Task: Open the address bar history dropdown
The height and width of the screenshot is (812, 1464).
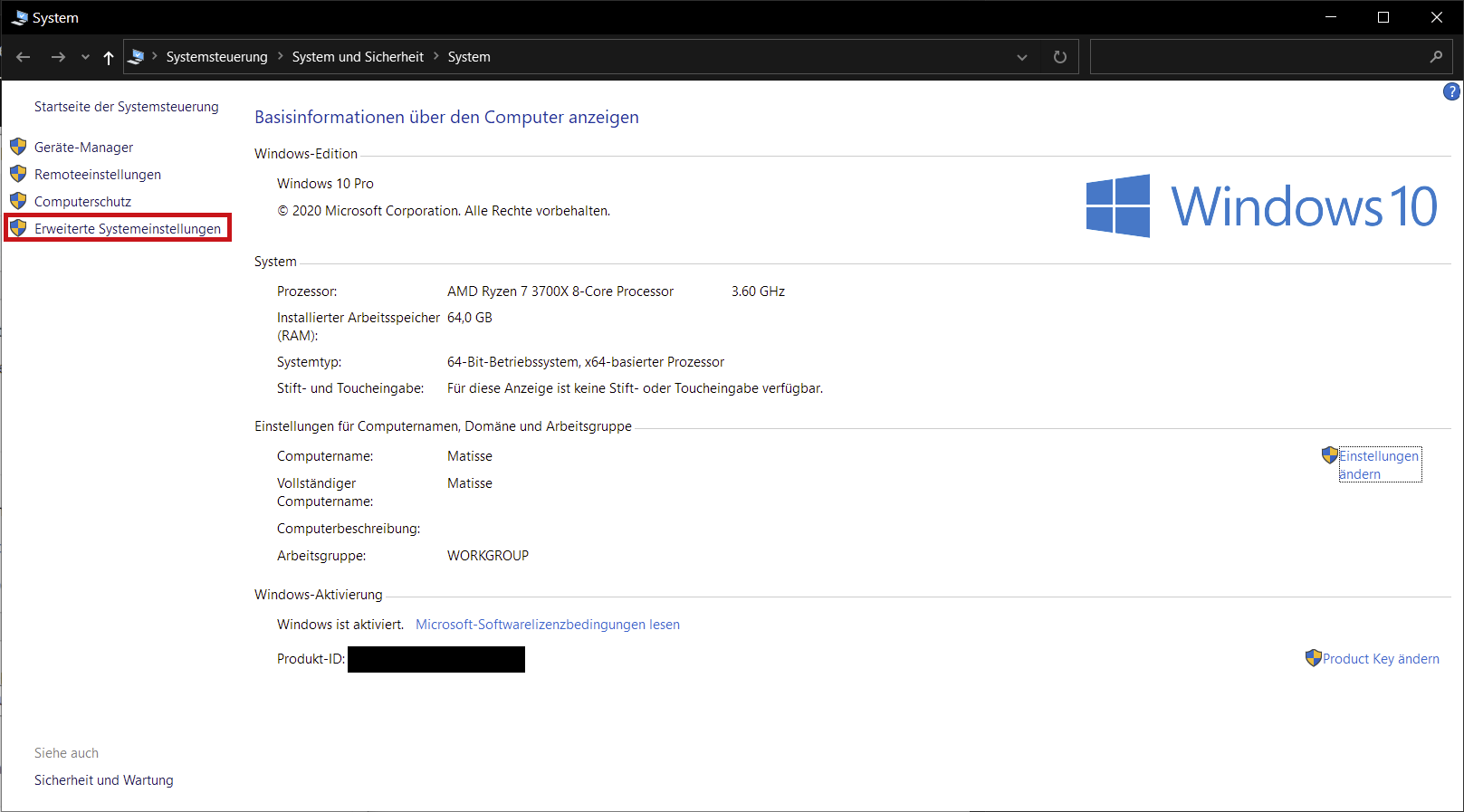Action: [1022, 57]
